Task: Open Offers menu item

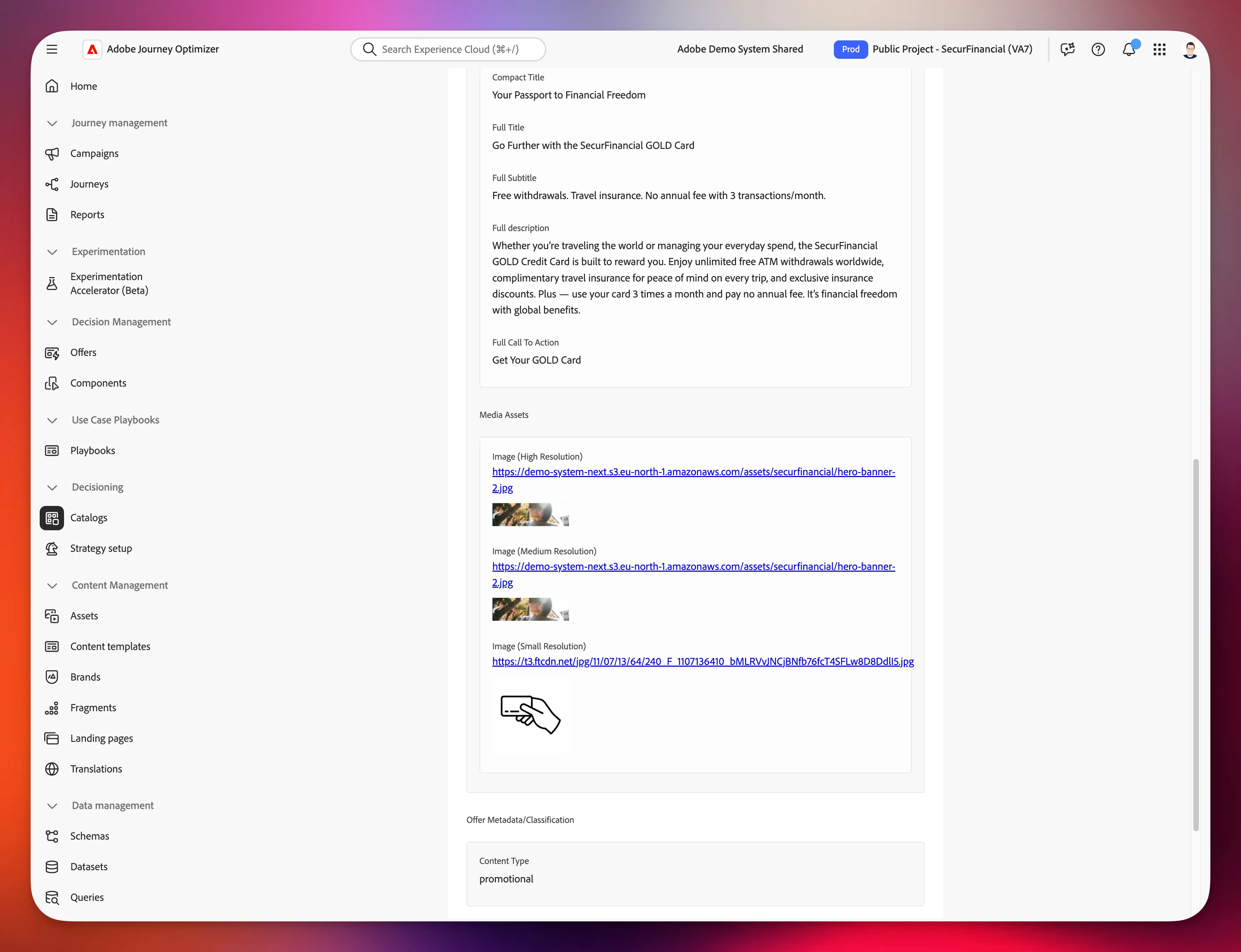Action: 83,352
